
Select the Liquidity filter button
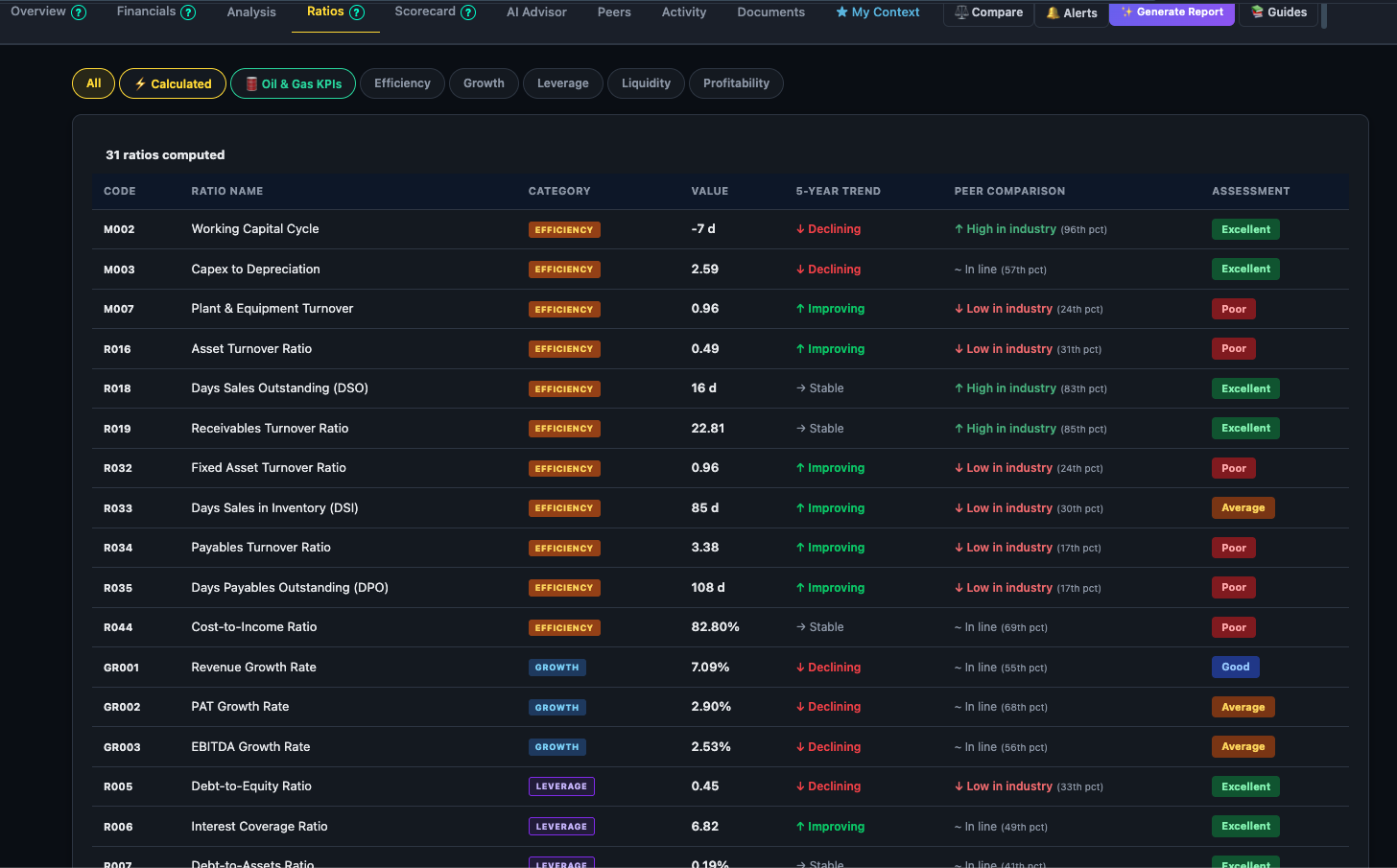(646, 83)
